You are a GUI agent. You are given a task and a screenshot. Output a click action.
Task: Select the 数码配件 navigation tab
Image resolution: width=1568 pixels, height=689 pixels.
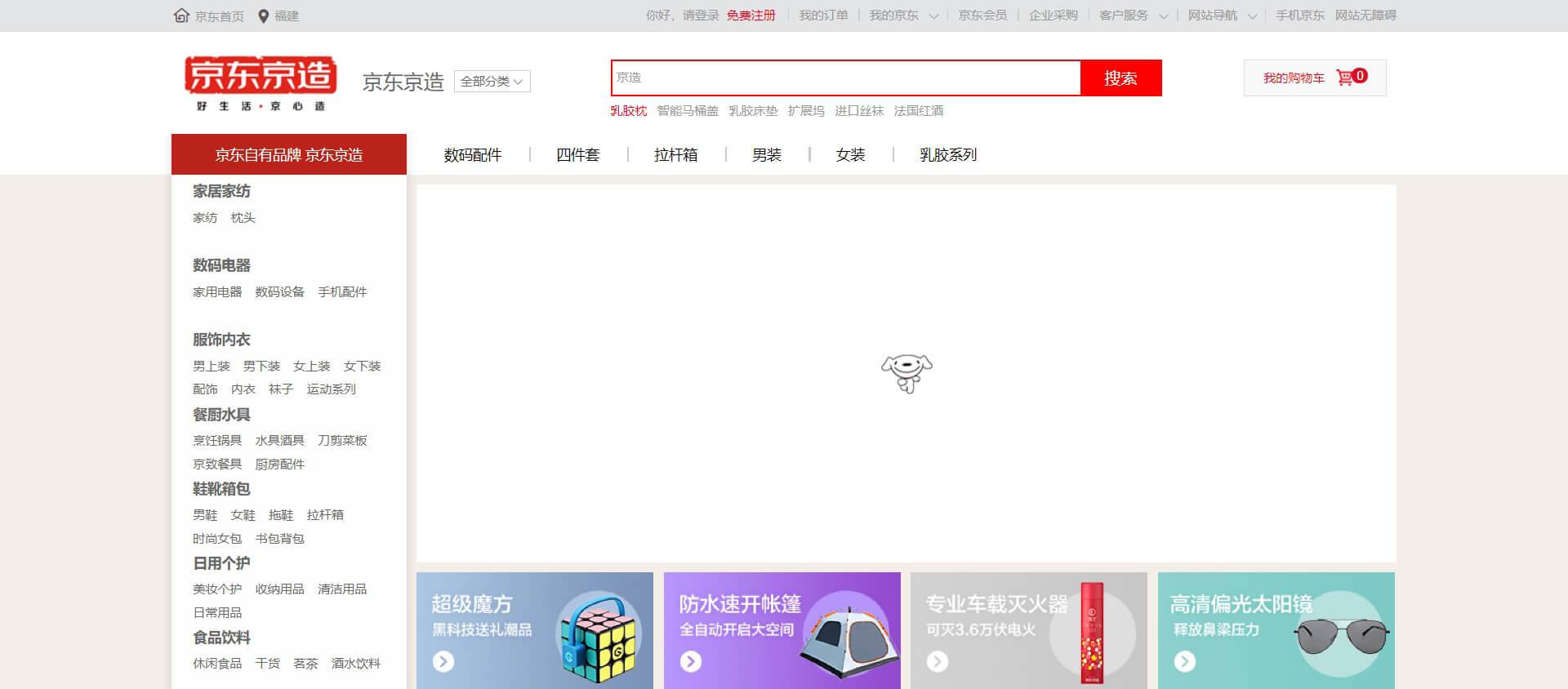click(473, 155)
